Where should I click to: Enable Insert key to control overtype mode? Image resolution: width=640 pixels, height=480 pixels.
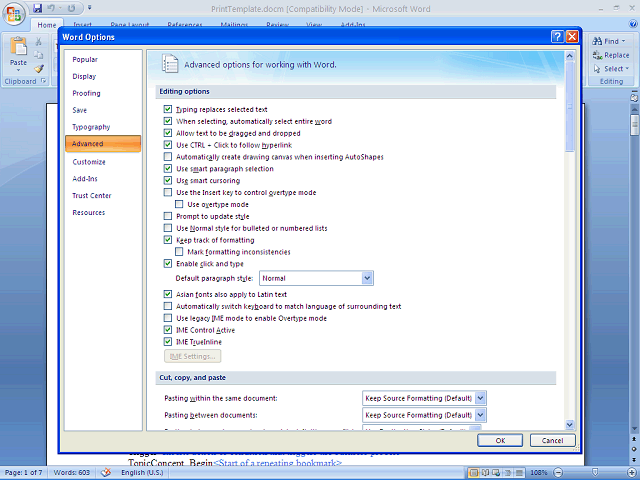point(168,192)
